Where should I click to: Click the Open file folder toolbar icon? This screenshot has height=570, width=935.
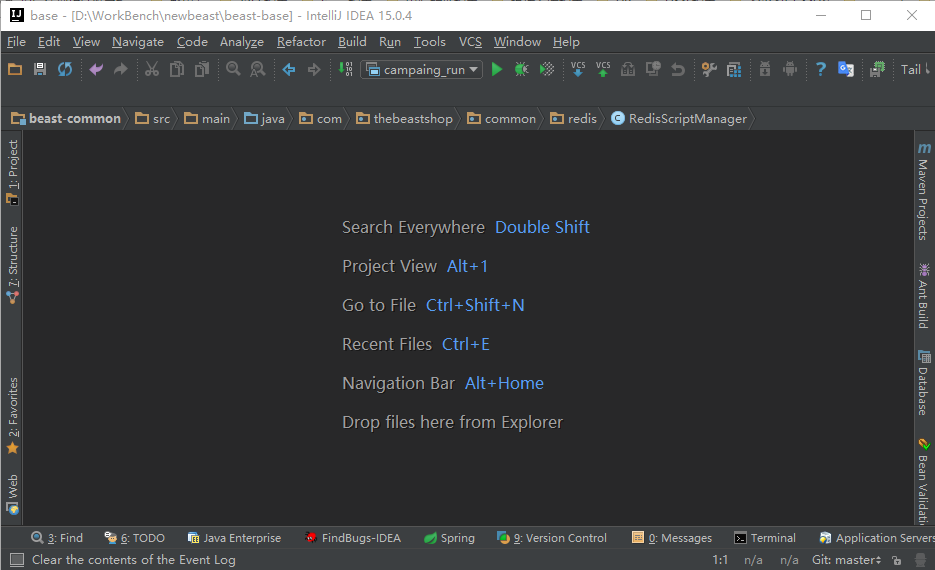[x=15, y=70]
